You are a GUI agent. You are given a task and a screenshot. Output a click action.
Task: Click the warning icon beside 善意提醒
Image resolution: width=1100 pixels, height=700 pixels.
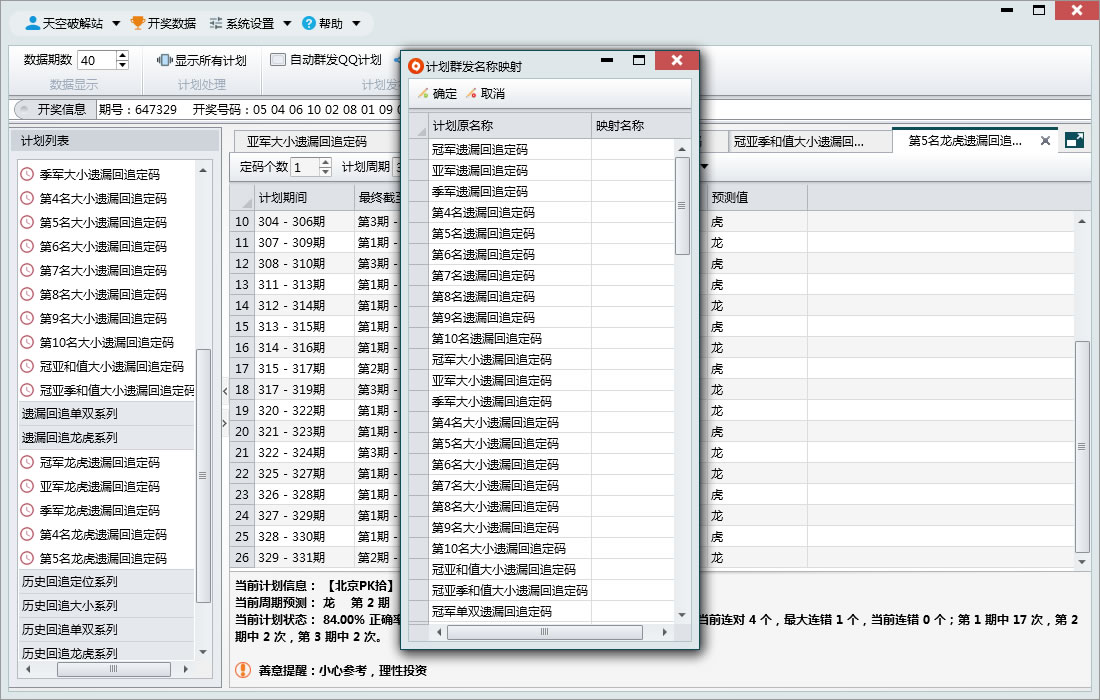click(x=243, y=670)
